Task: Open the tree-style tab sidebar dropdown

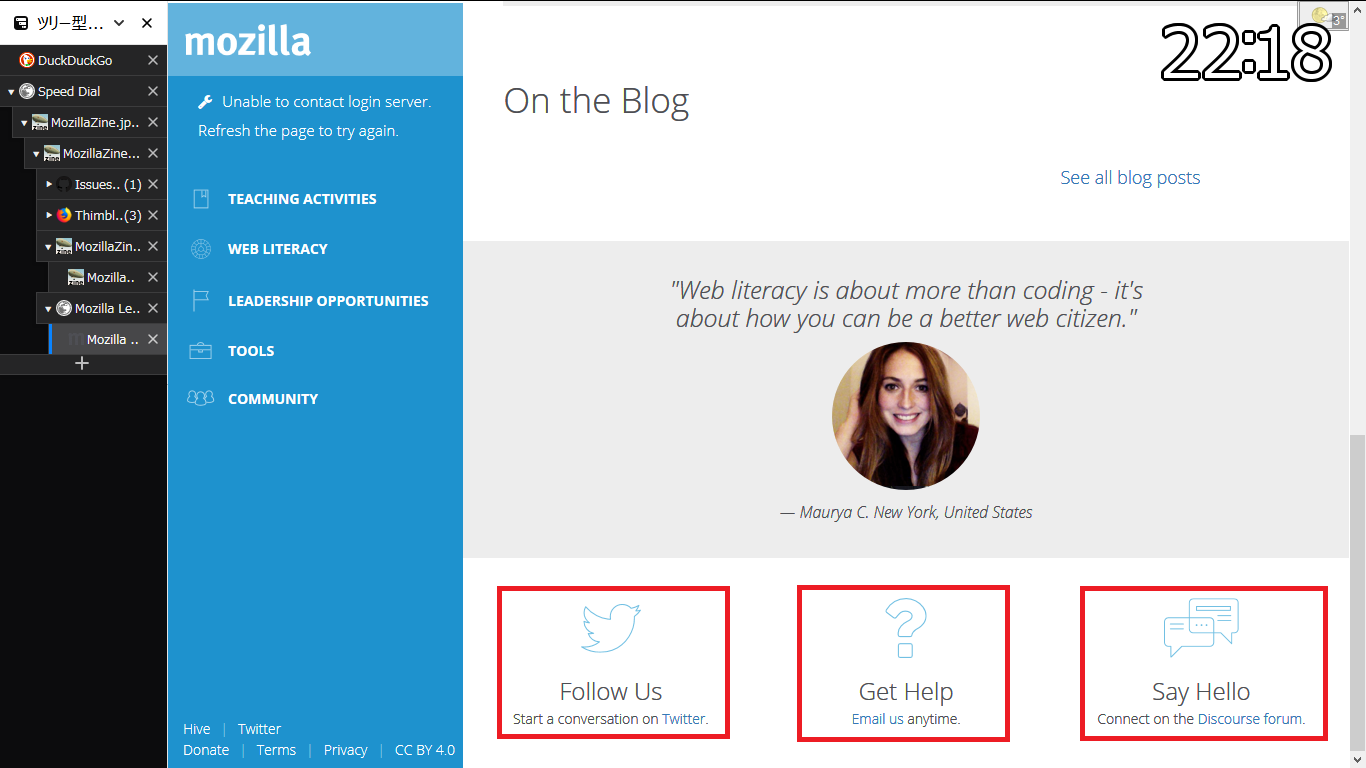Action: tap(119, 23)
